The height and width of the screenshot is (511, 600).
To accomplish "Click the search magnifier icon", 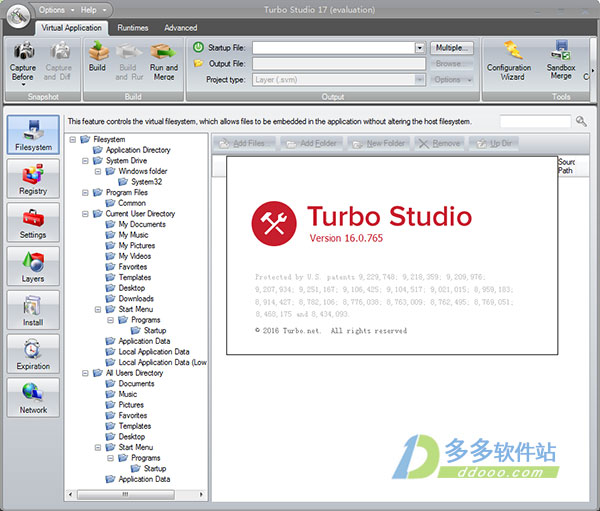I will coord(581,121).
